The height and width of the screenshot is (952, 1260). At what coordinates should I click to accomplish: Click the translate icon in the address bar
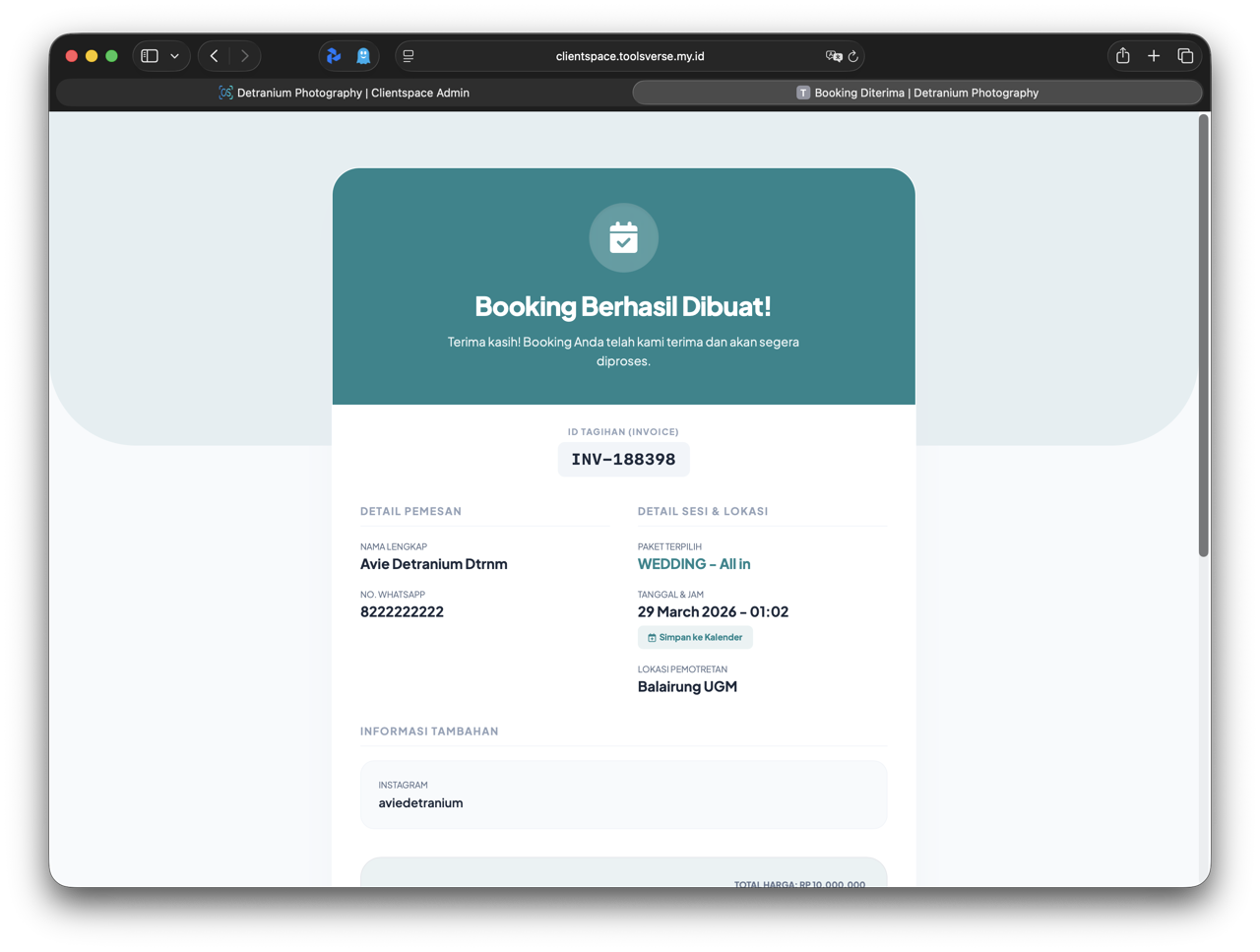(833, 56)
